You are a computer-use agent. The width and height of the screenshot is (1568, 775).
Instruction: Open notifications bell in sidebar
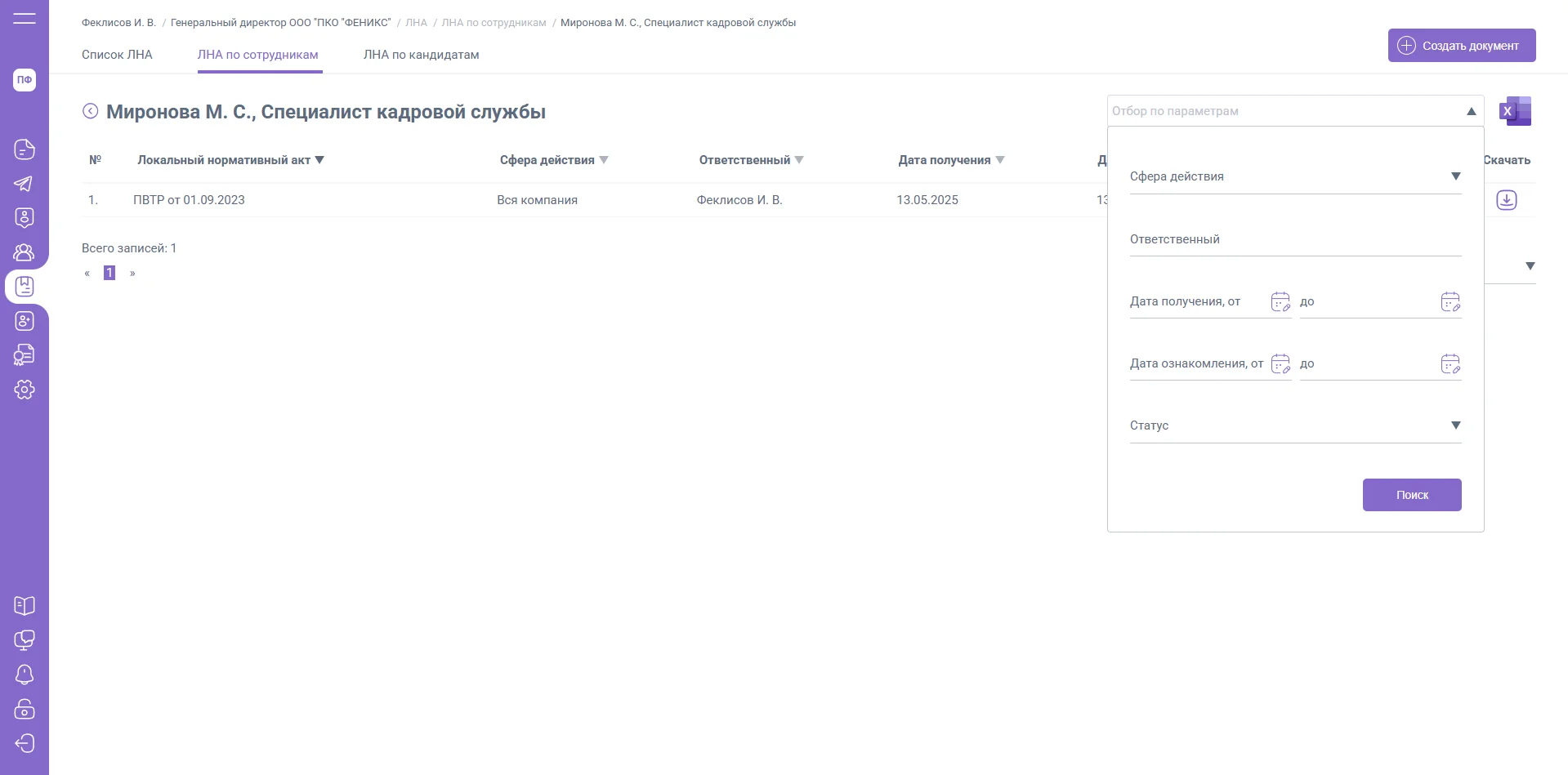click(x=25, y=675)
